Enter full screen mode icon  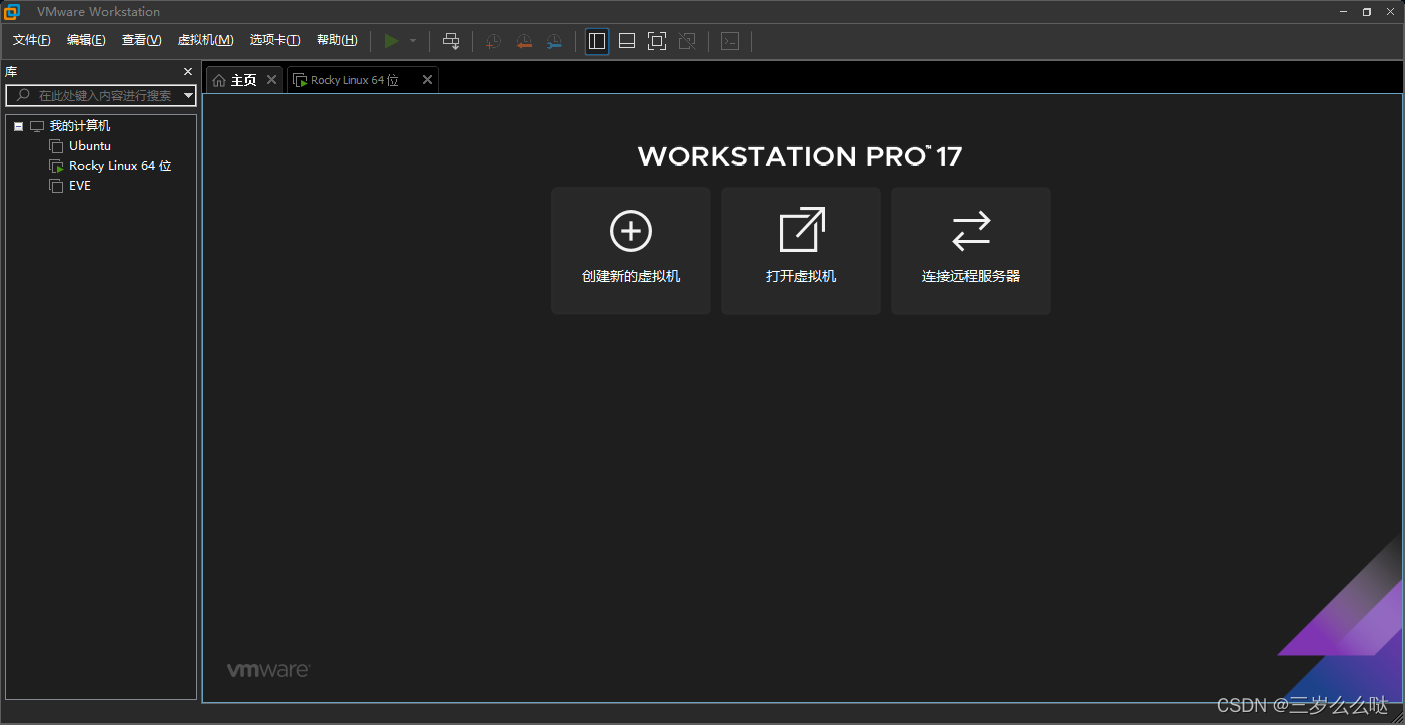657,41
